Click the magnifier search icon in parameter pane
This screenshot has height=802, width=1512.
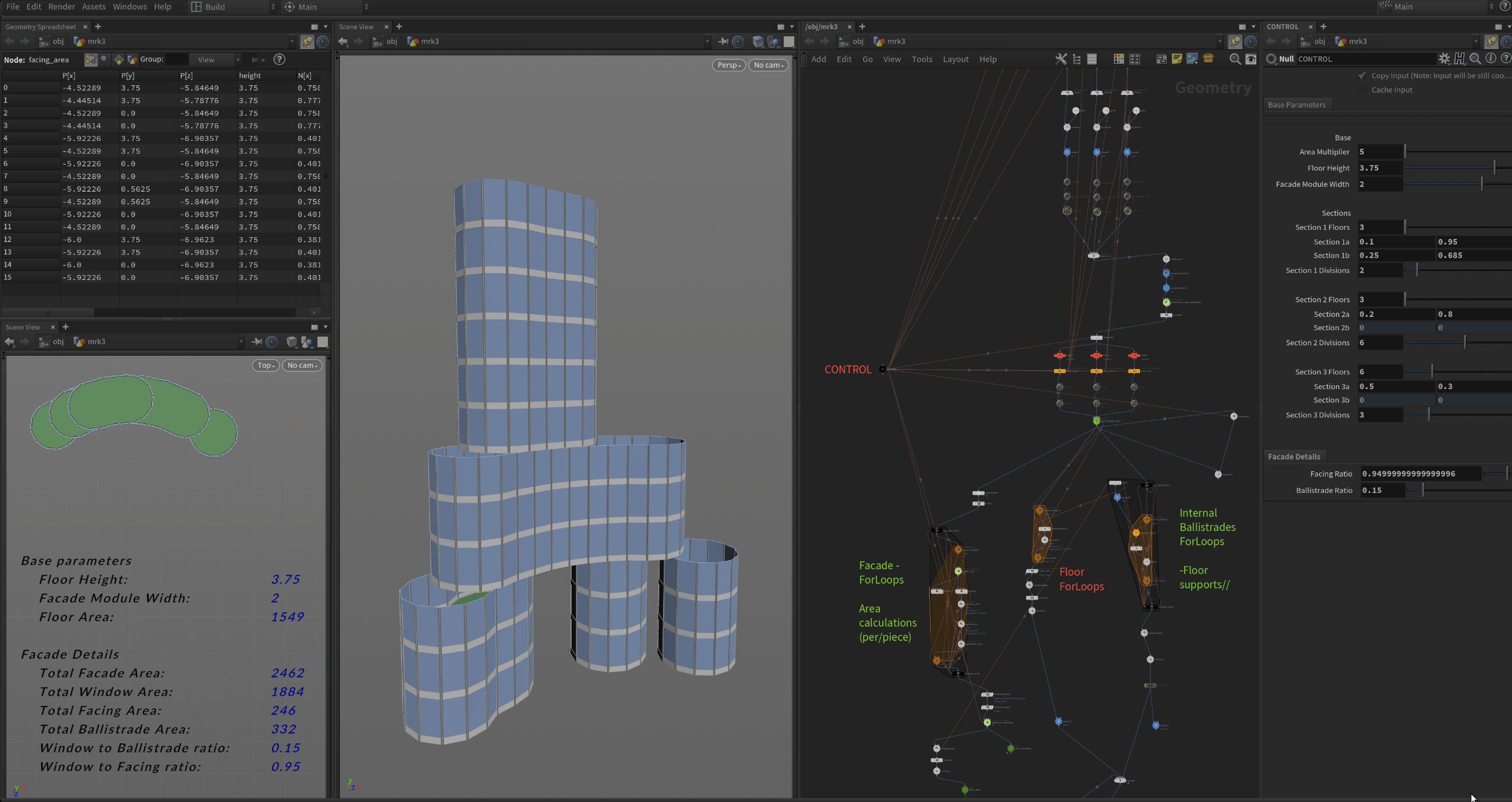click(x=1476, y=59)
